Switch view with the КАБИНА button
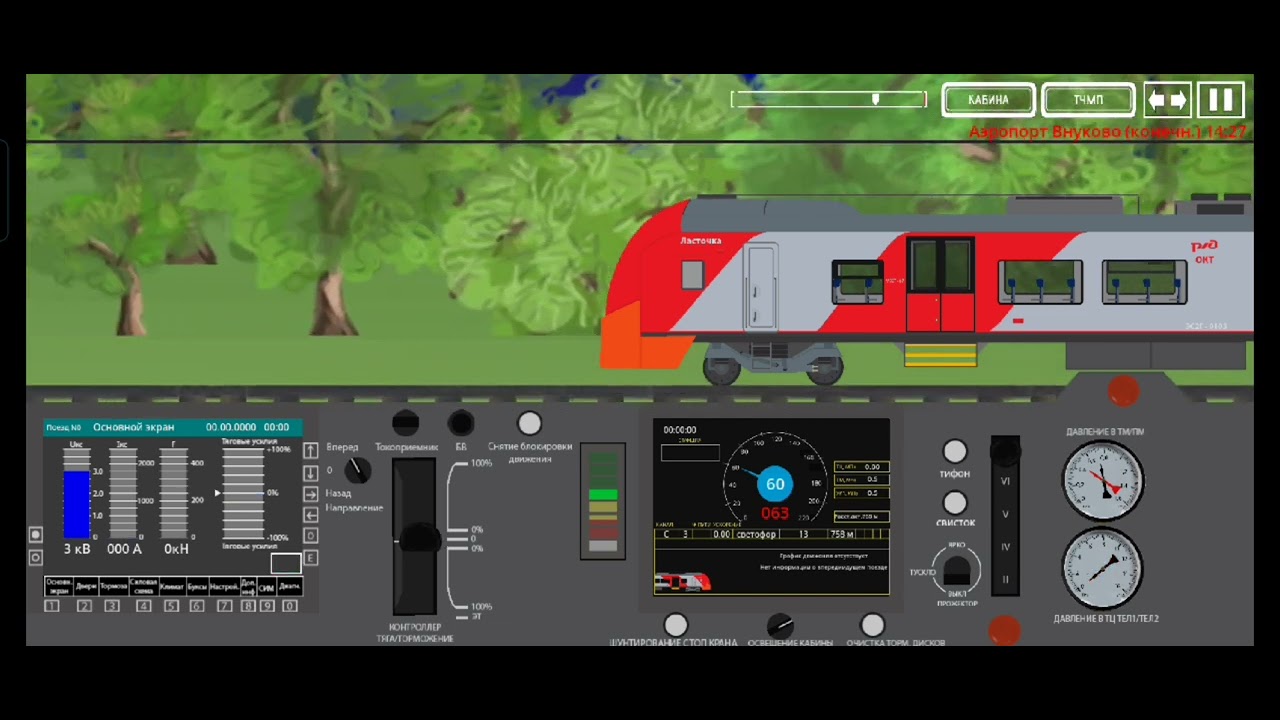This screenshot has width=1280, height=720. pyautogui.click(x=988, y=100)
